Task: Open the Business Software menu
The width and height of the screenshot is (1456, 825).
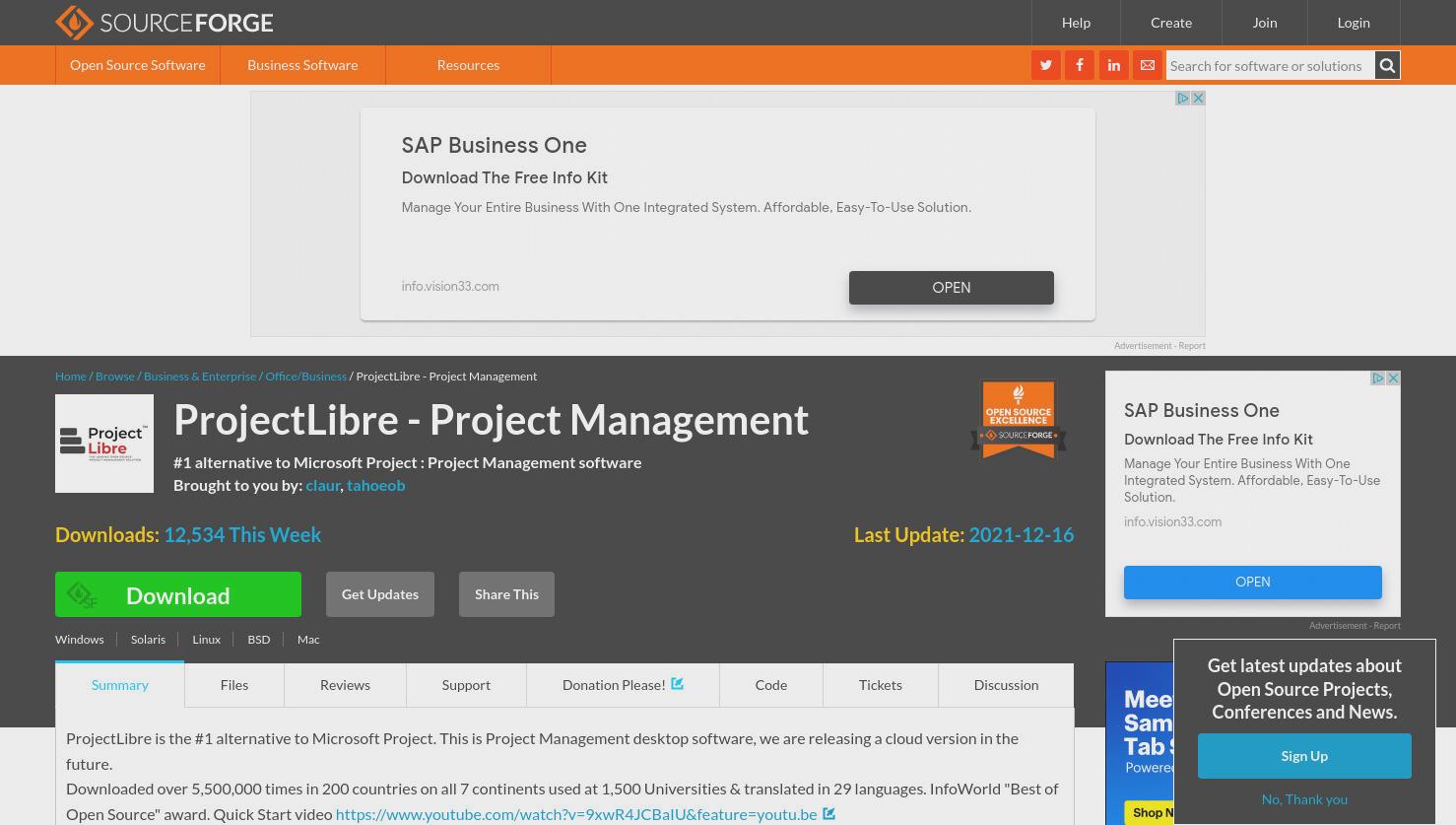Action: pyautogui.click(x=302, y=65)
